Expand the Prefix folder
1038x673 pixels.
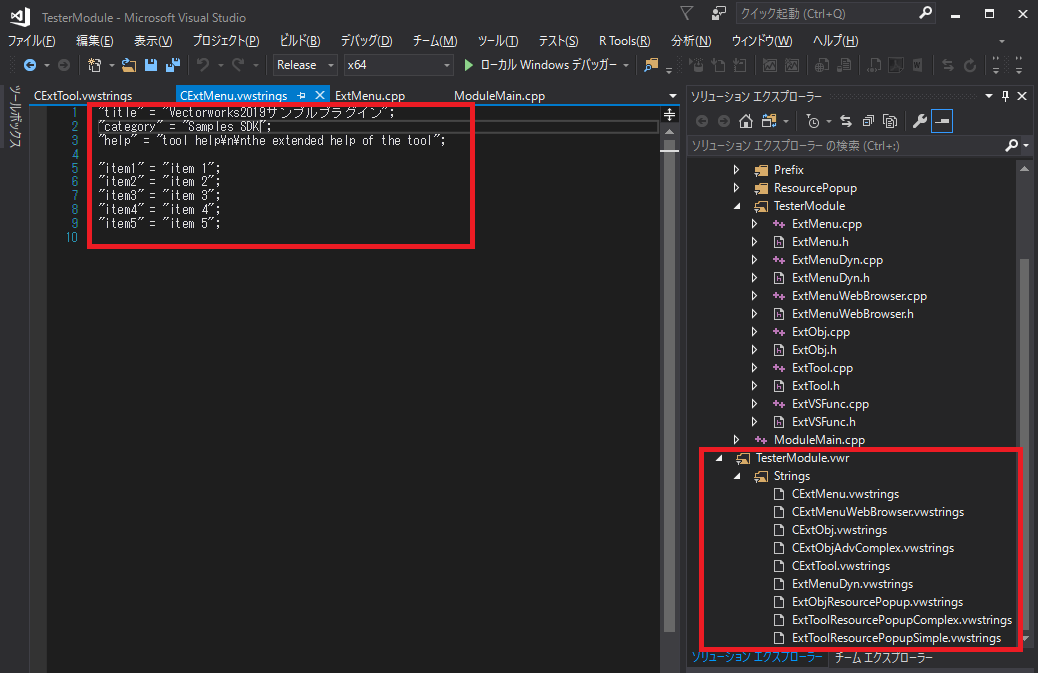(x=737, y=170)
